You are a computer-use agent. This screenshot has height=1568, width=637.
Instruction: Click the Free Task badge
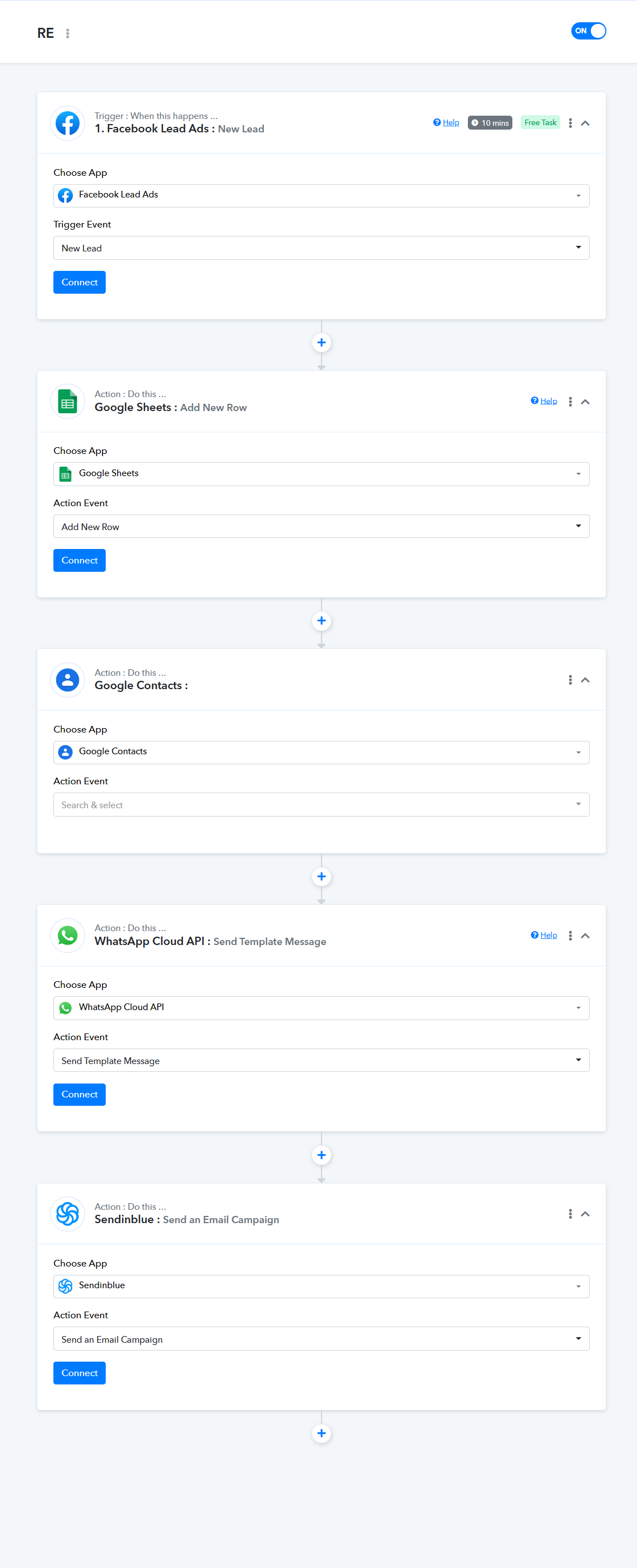point(540,122)
